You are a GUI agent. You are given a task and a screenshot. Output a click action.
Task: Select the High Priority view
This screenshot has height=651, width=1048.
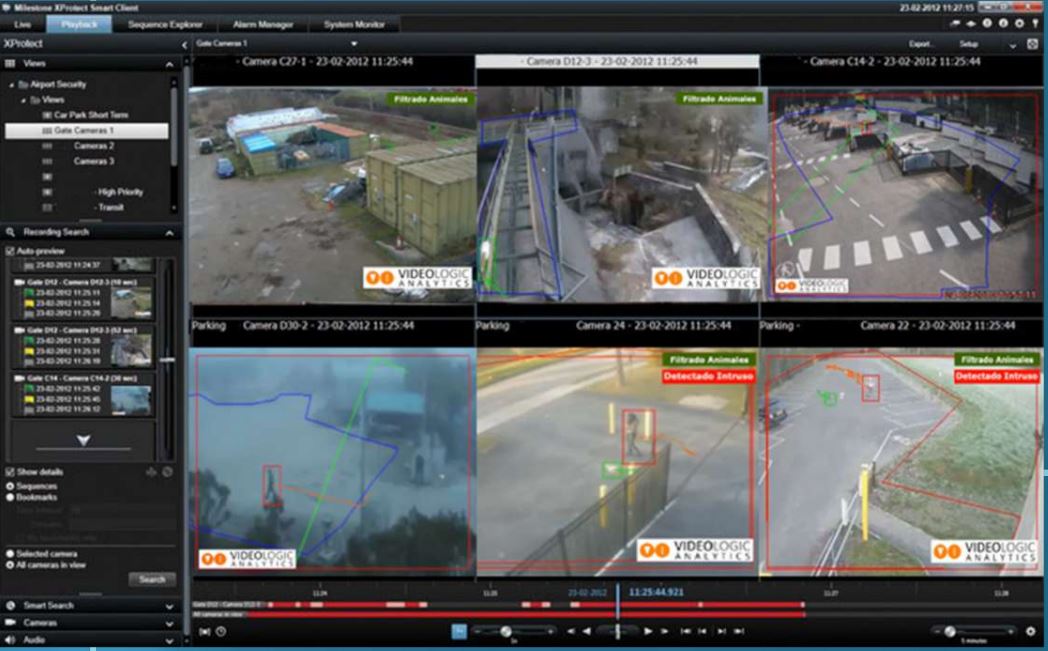[x=120, y=192]
